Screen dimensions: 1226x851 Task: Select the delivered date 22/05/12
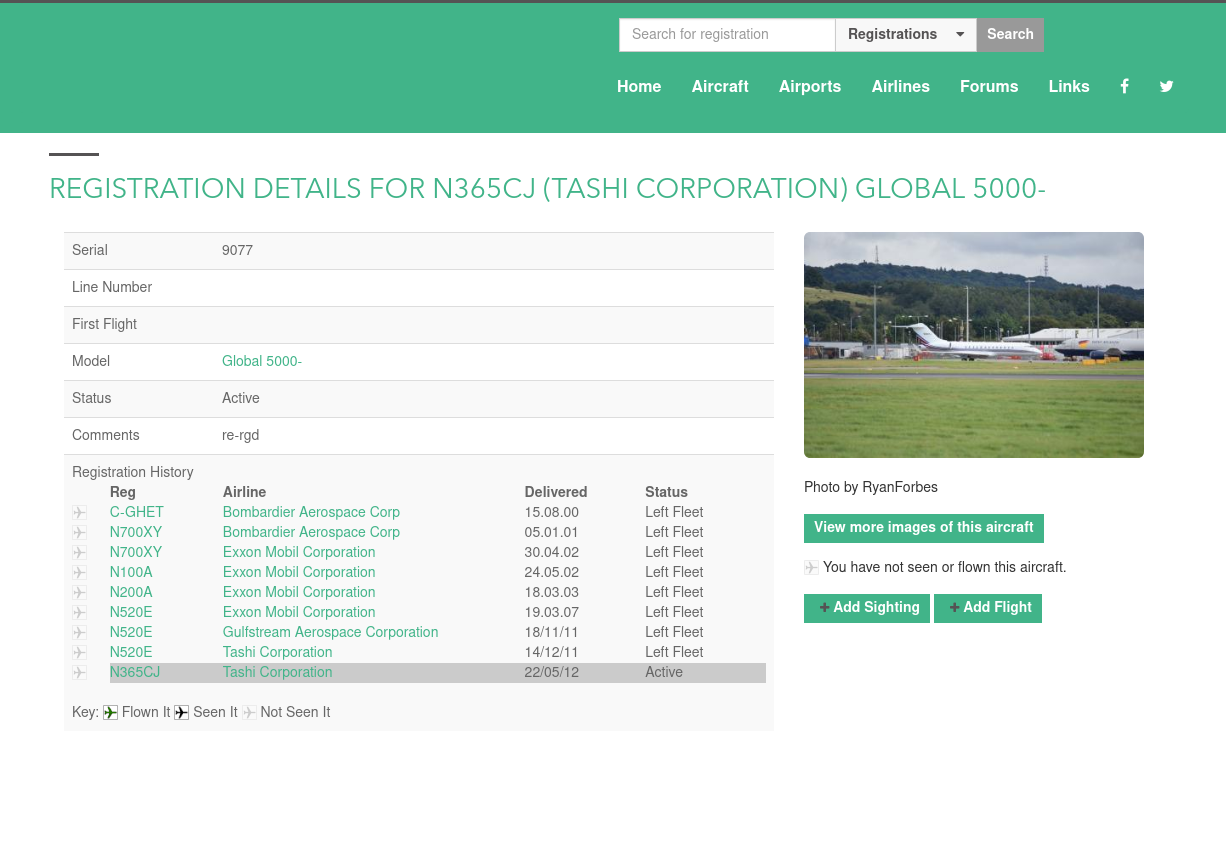click(552, 672)
